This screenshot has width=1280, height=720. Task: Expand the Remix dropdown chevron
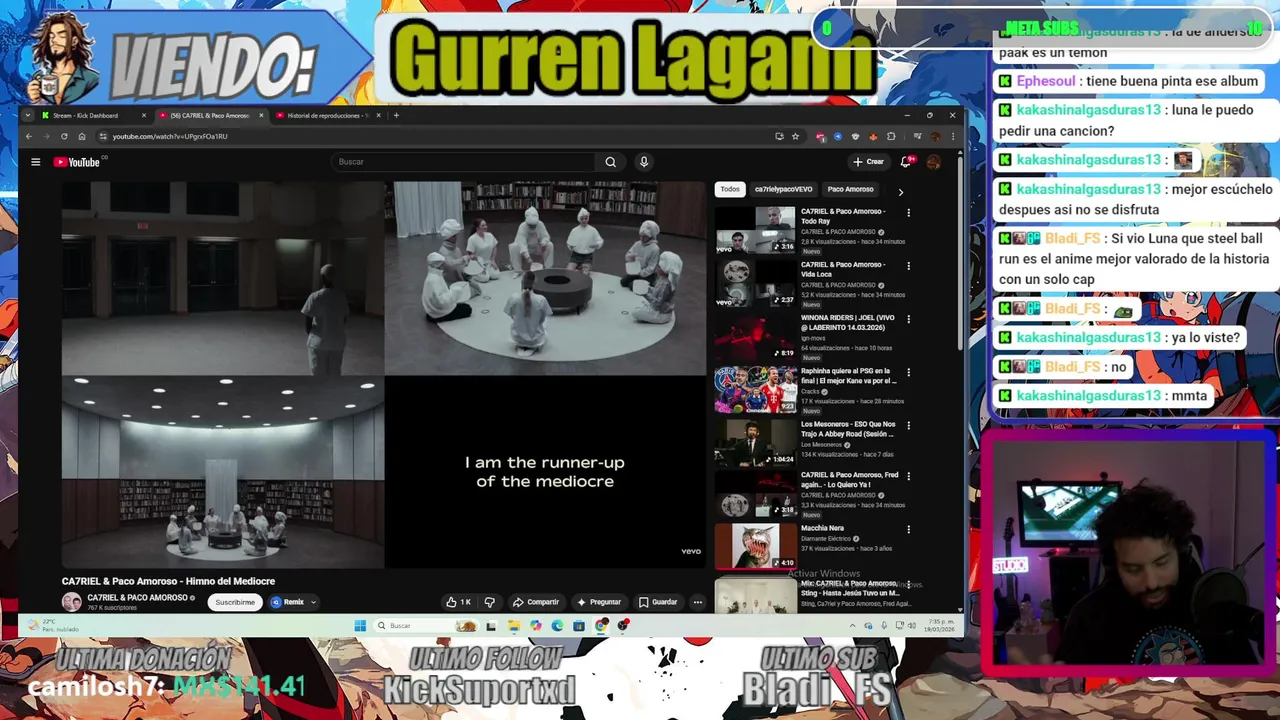point(313,602)
